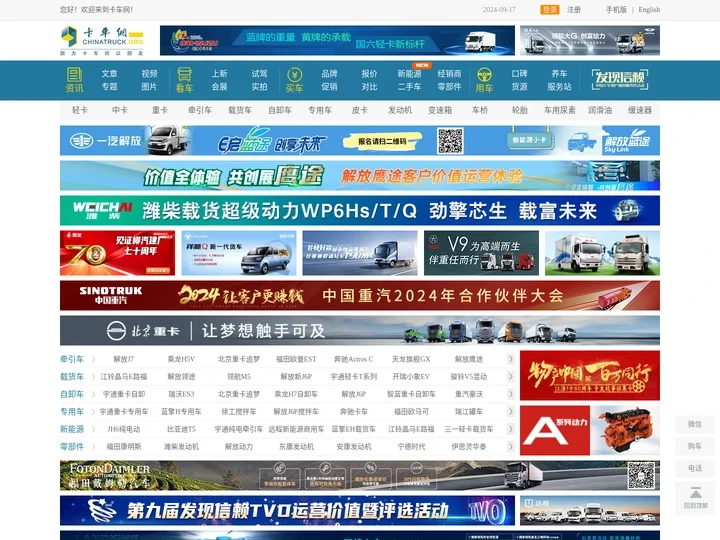Open the 70th anniversary red ad thumbnail
The image size is (720, 540).
coord(118,253)
